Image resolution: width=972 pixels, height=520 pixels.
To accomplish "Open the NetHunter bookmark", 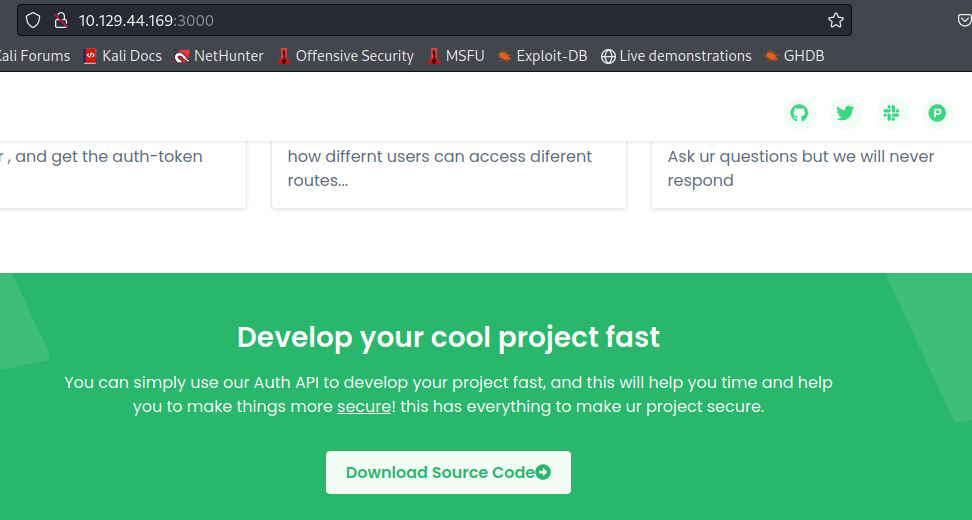I will (x=219, y=56).
